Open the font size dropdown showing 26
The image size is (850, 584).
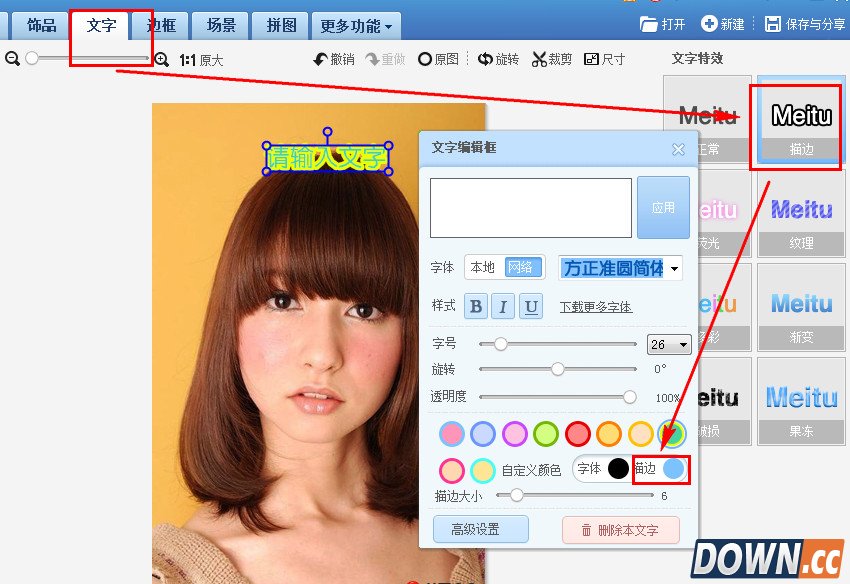[668, 344]
